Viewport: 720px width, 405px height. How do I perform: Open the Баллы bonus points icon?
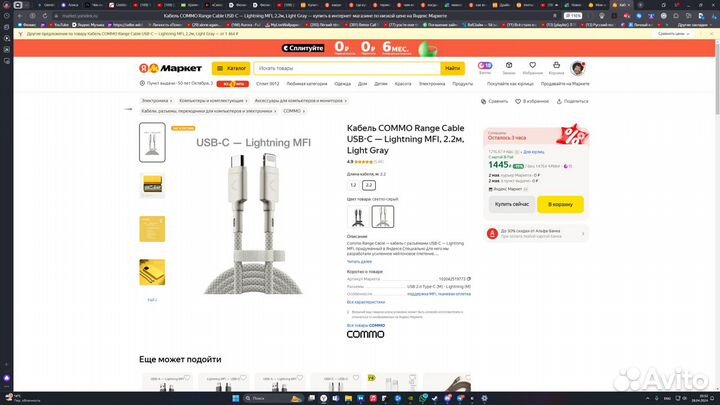coord(485,68)
